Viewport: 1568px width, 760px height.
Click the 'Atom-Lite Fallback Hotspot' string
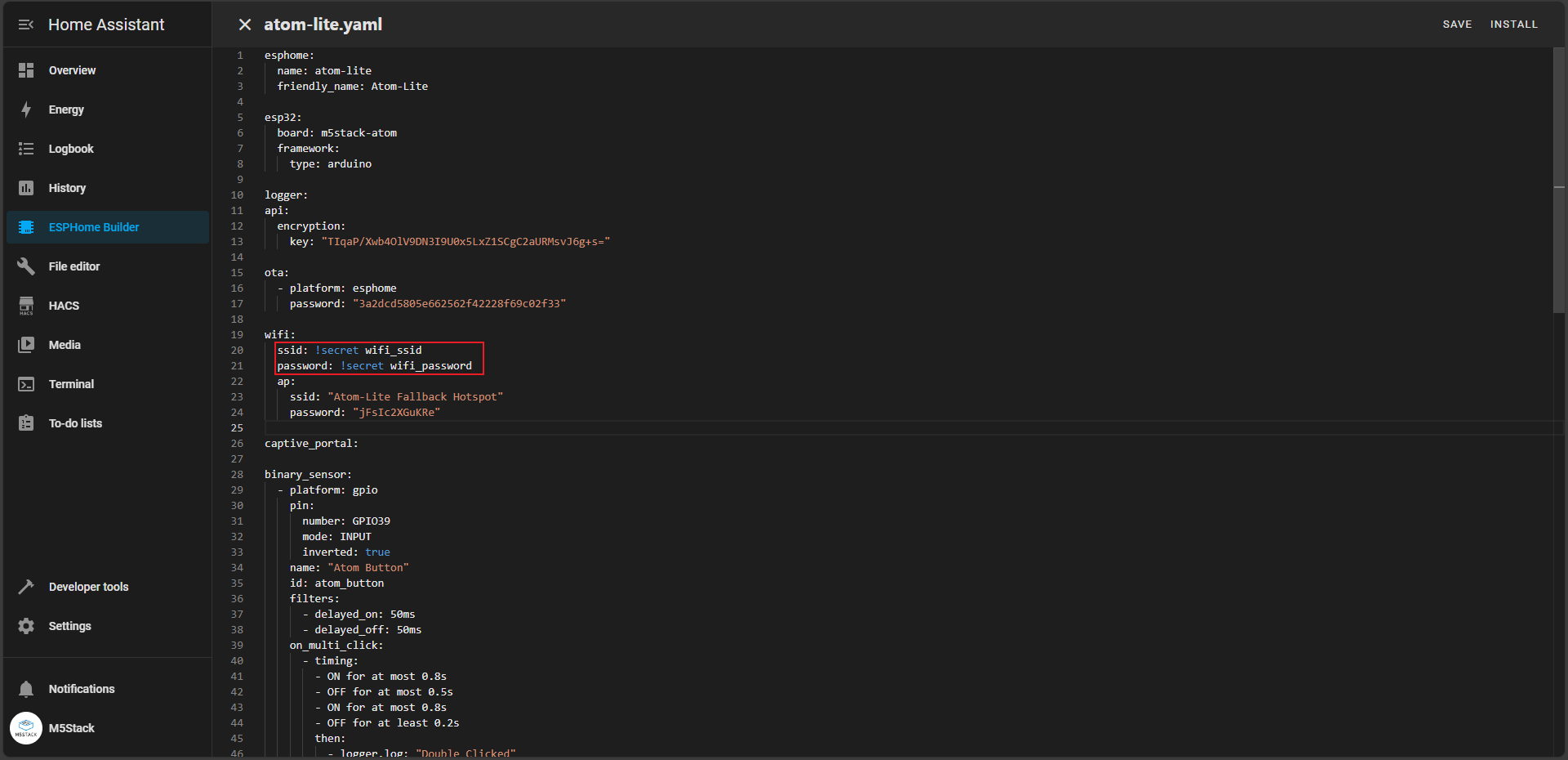coord(416,396)
